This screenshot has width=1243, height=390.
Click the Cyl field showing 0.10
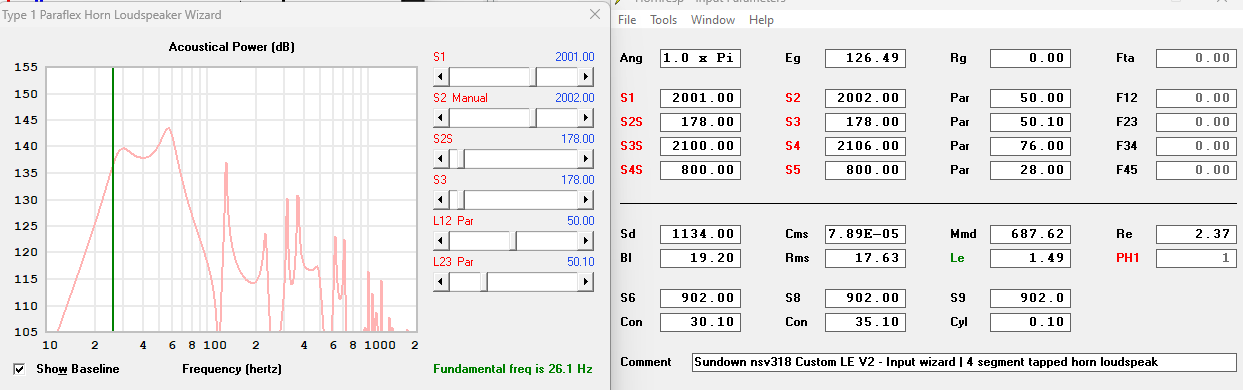1030,322
